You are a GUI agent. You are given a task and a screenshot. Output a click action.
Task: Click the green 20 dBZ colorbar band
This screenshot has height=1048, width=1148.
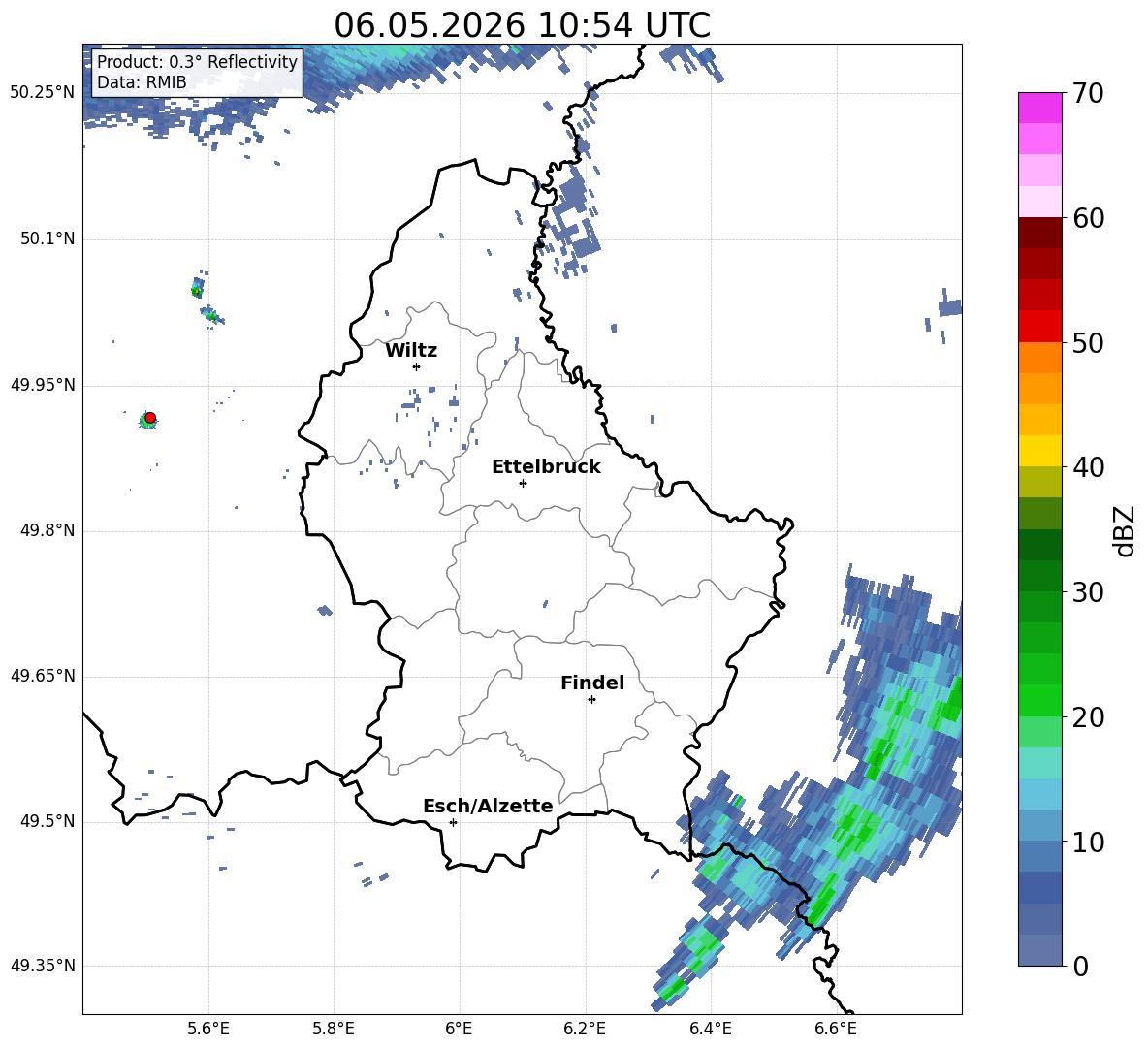(x=1039, y=700)
